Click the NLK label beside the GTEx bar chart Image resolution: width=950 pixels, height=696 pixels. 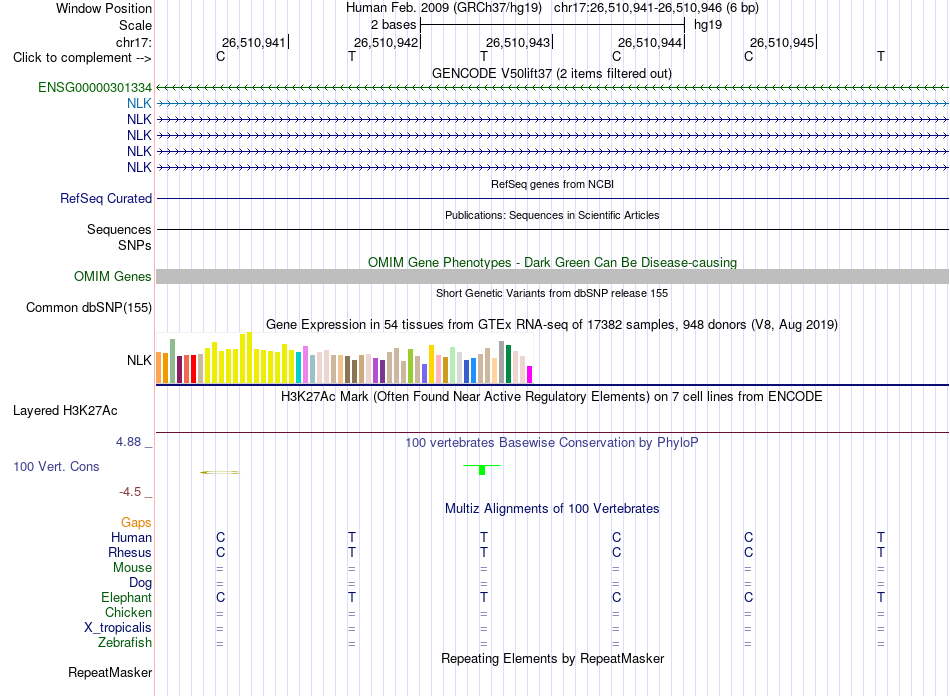[139, 360]
